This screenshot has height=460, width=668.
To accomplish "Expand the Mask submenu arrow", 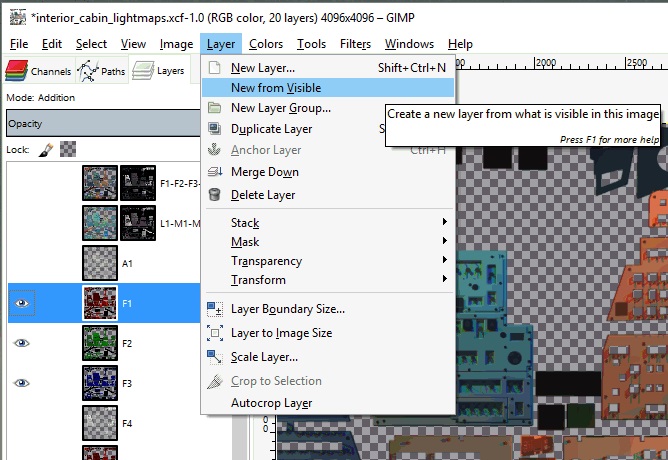I will tap(444, 241).
